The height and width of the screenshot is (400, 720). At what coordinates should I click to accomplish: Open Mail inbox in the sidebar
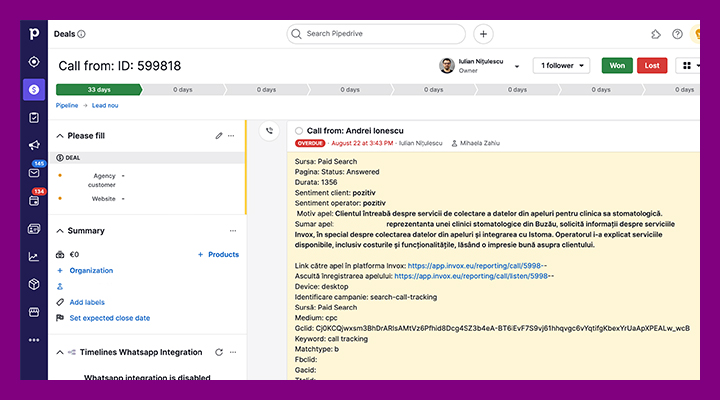(x=34, y=173)
